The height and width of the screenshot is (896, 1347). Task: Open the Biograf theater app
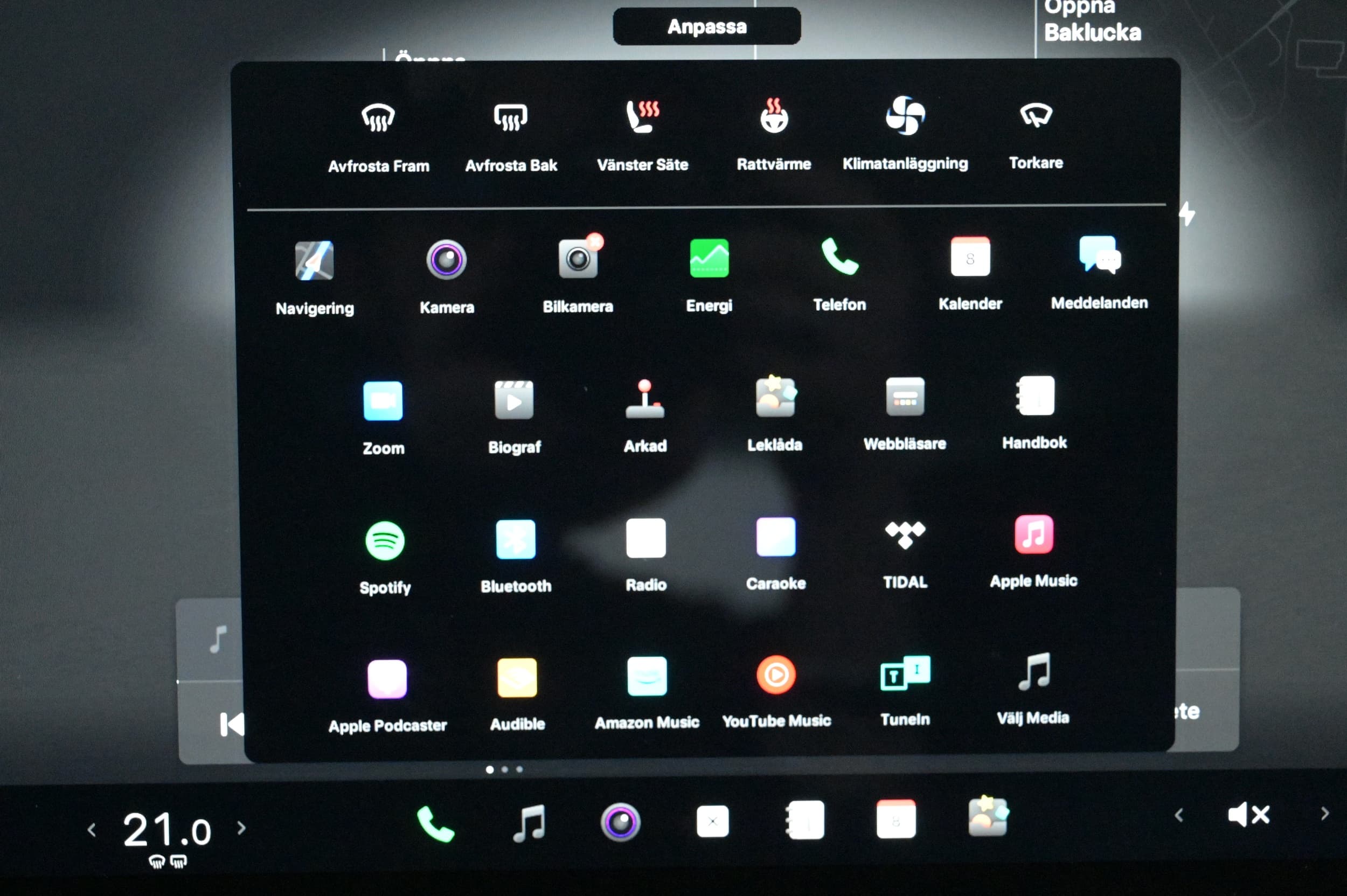click(x=514, y=399)
